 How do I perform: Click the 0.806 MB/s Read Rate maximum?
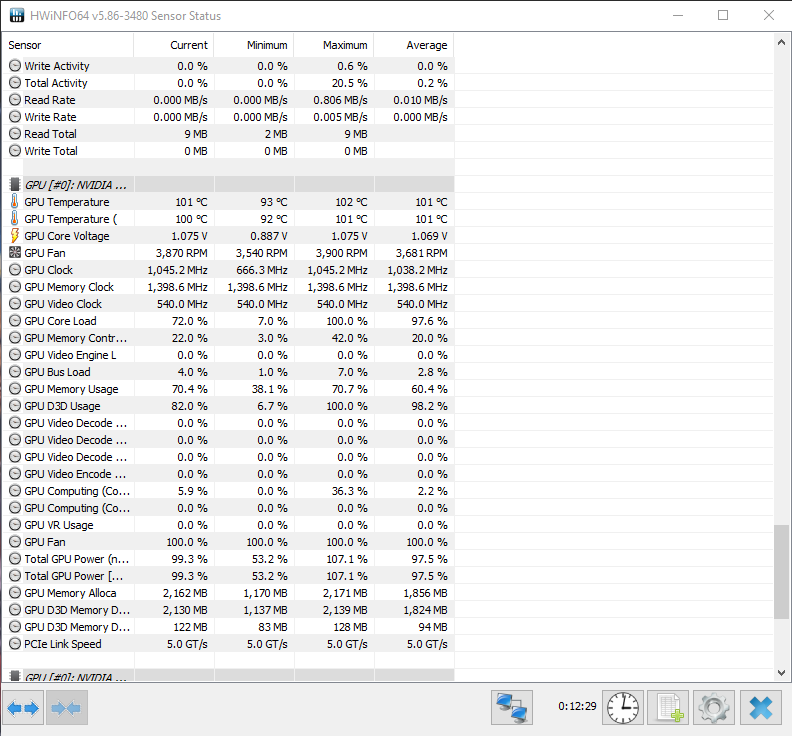[x=340, y=100]
